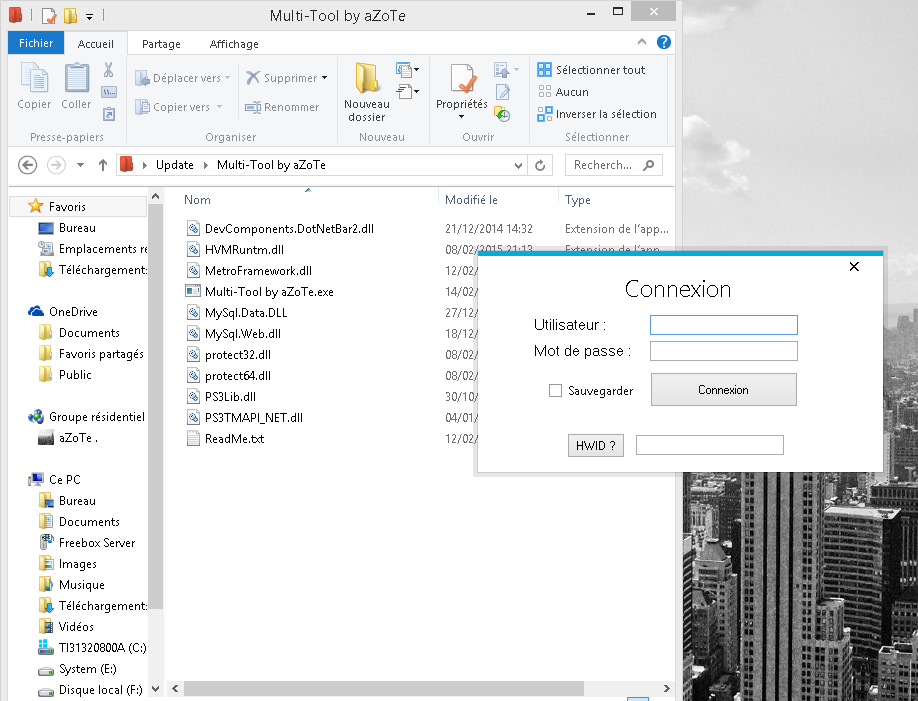Go back with the left arrow button
Screen dimensions: 918x701
tap(28, 165)
